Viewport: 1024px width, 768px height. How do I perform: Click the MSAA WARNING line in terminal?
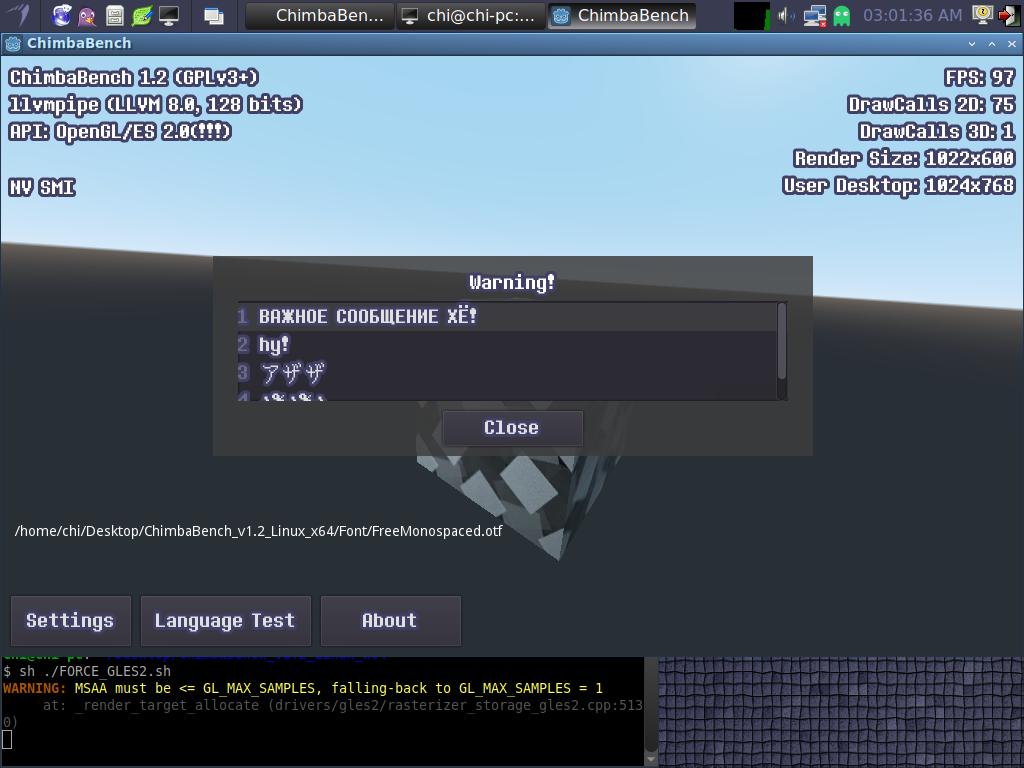[303, 688]
